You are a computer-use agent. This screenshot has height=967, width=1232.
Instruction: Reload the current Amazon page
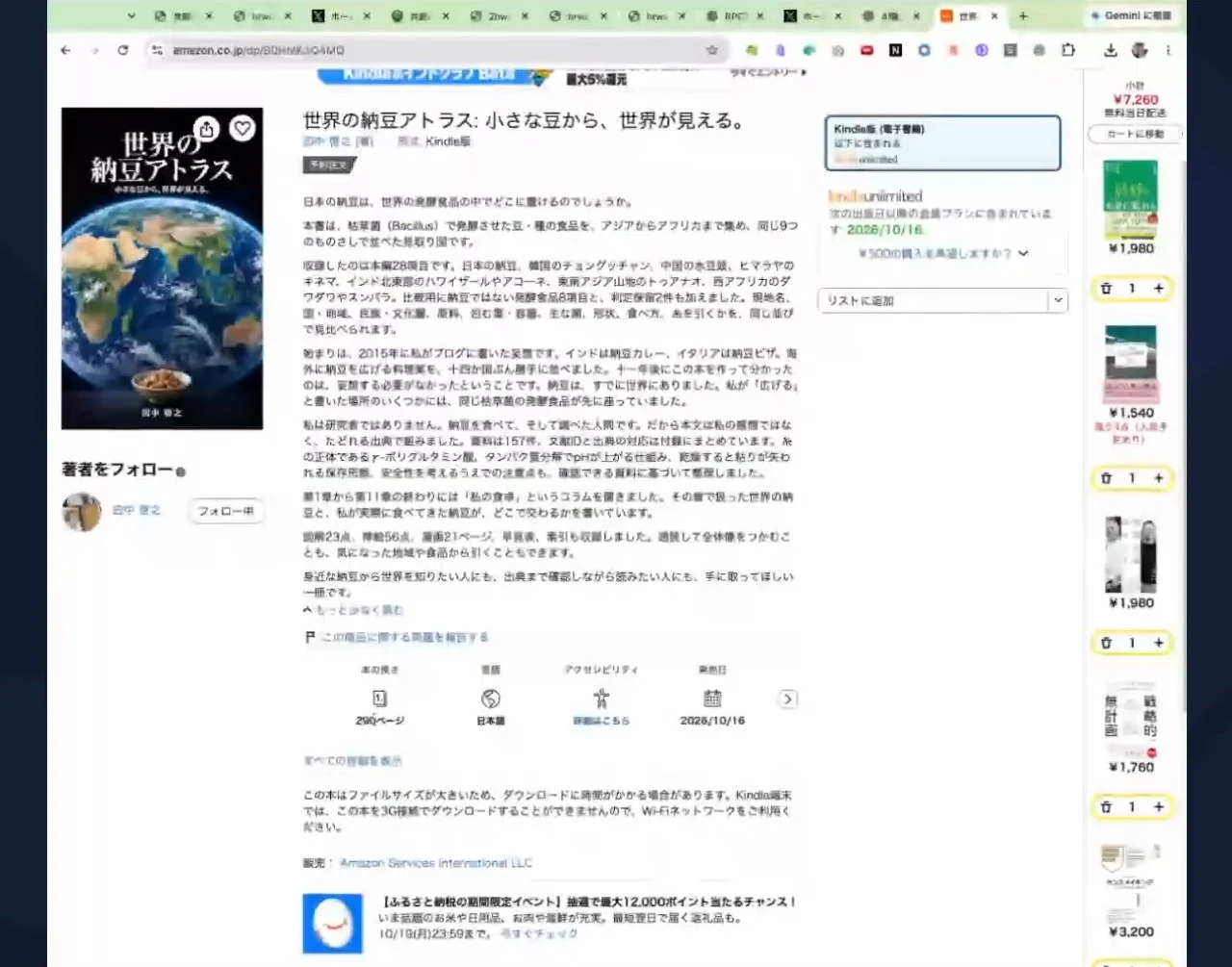pyautogui.click(x=123, y=50)
